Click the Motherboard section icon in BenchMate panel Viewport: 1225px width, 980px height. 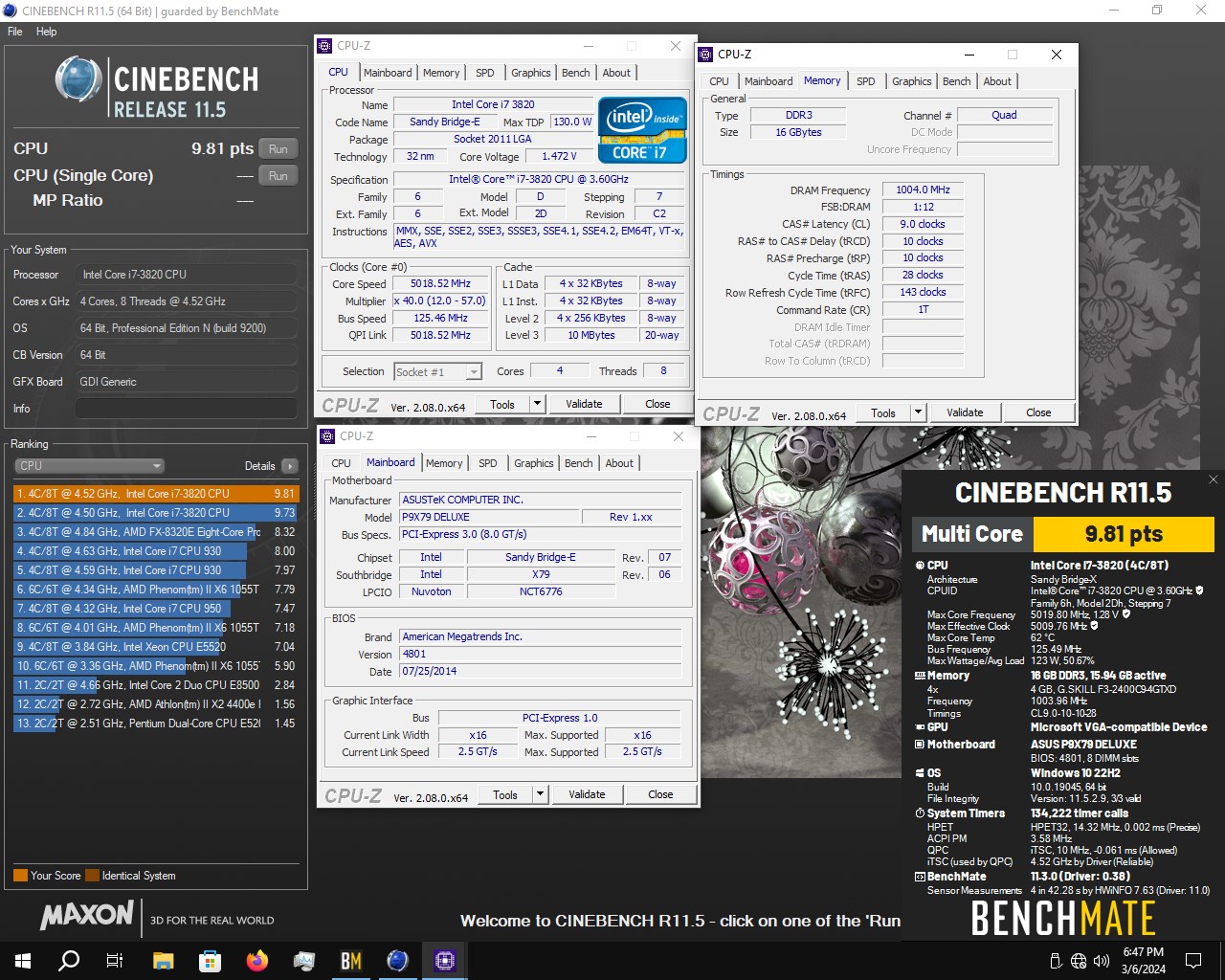pyautogui.click(x=920, y=745)
